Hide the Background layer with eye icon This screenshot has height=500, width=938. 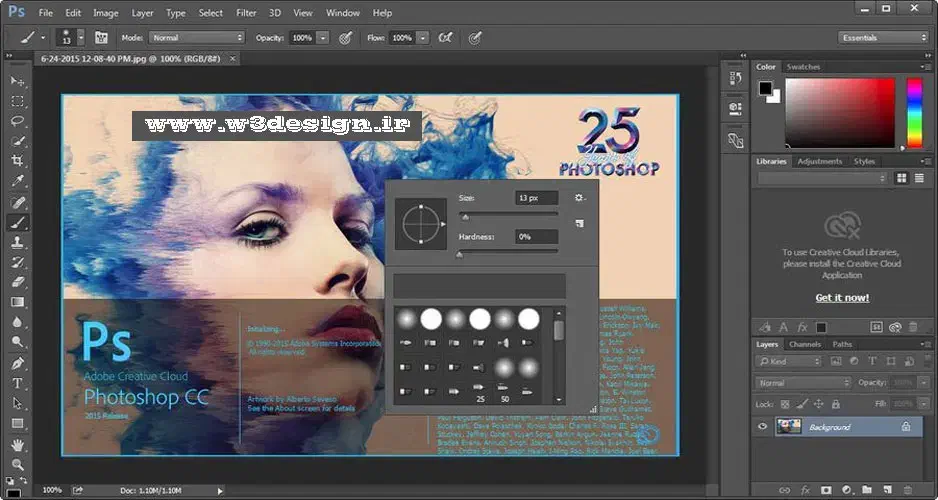click(x=763, y=427)
